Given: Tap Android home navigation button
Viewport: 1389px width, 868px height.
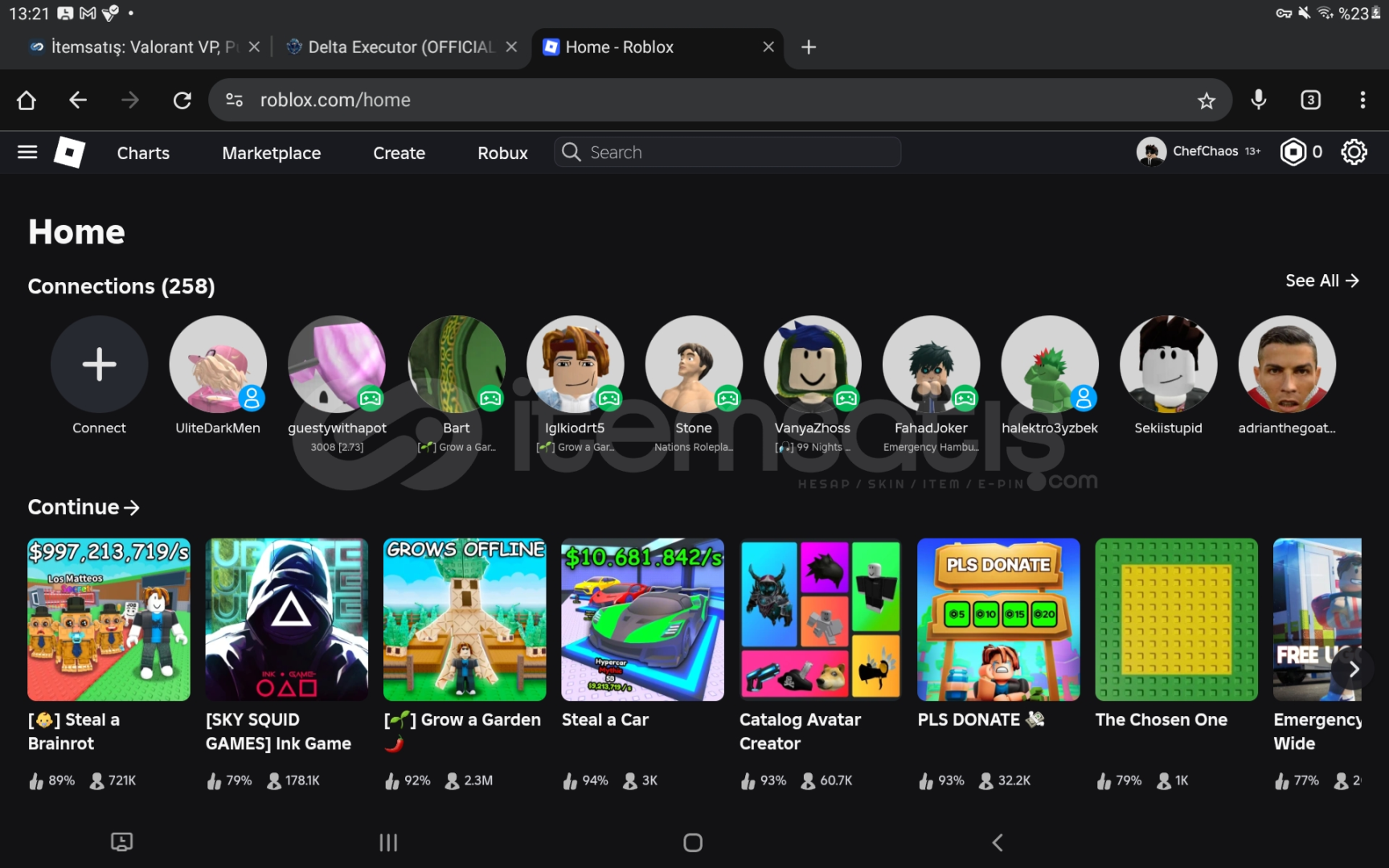Looking at the screenshot, I should tap(693, 842).
